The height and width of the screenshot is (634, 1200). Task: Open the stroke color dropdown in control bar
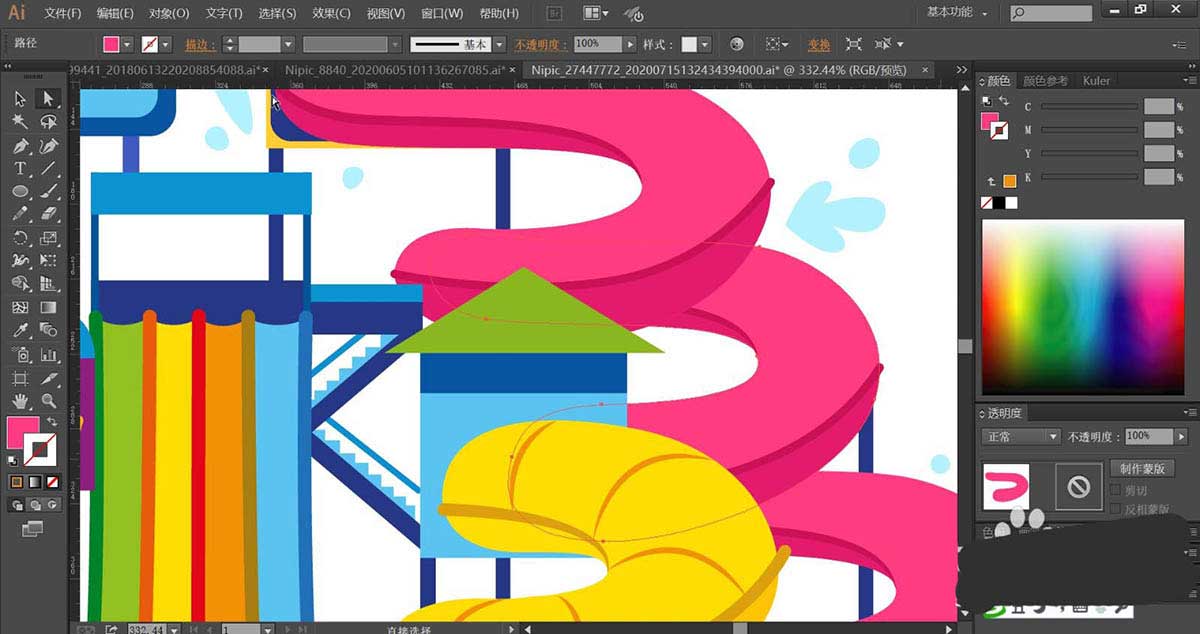point(165,44)
